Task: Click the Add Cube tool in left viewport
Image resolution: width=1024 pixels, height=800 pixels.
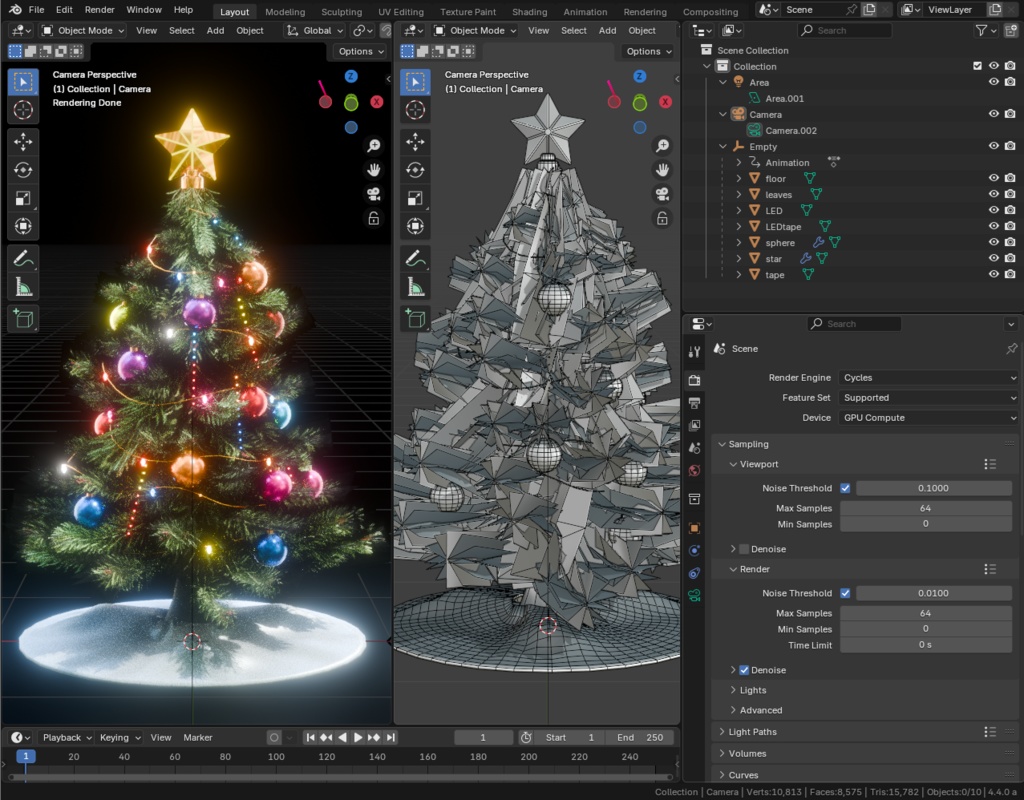Action: (23, 320)
